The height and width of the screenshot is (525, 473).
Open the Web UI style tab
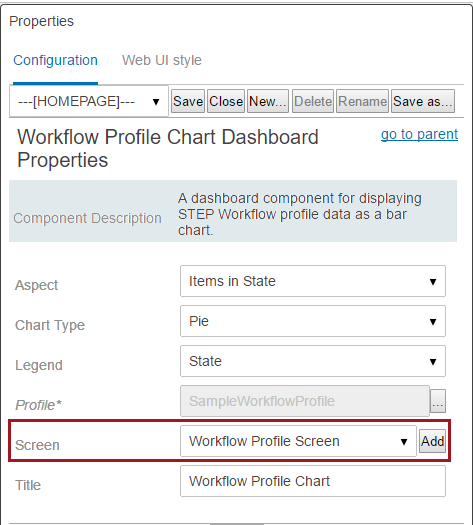point(162,61)
